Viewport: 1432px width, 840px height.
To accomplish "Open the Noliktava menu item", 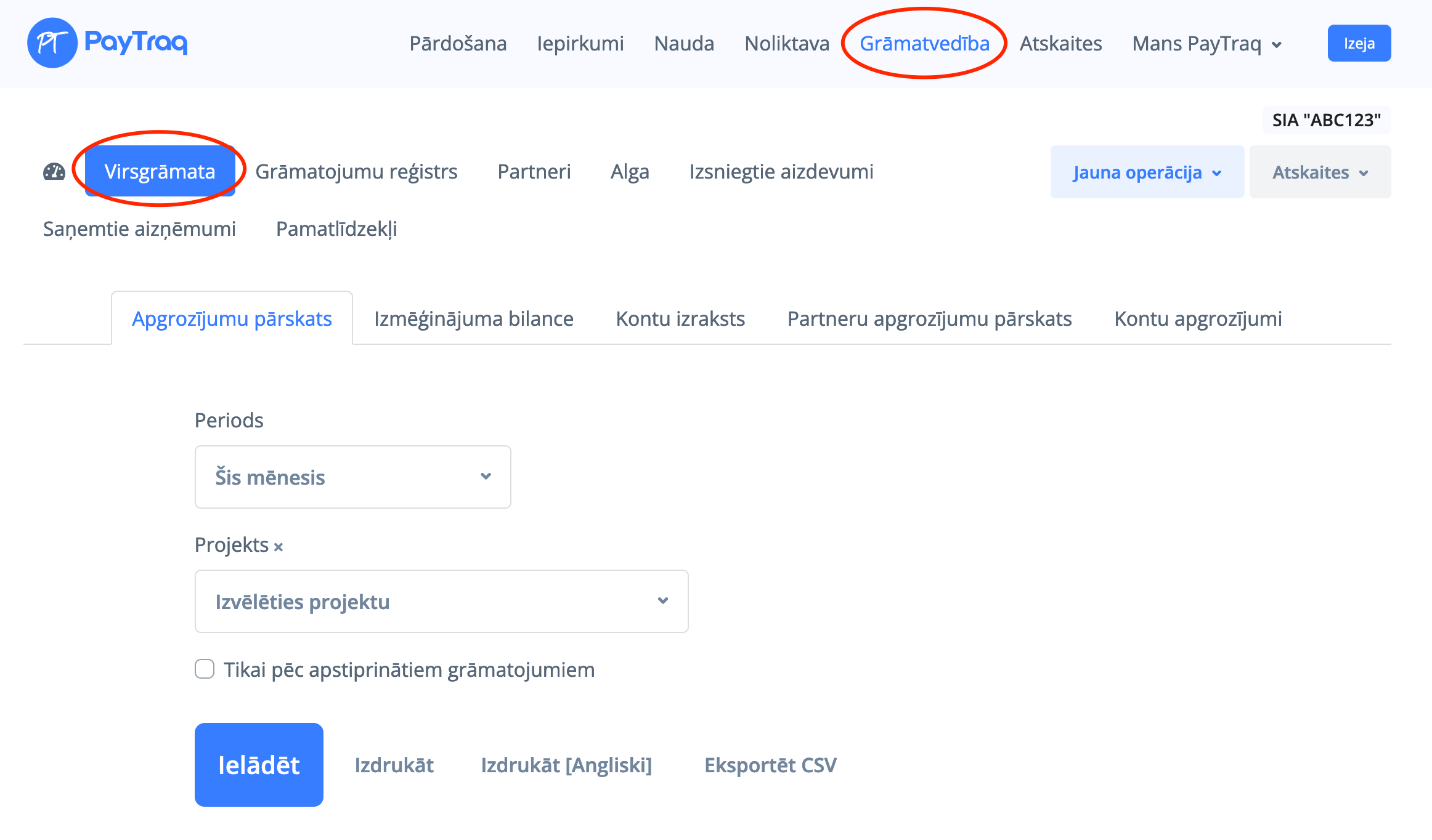I will [x=786, y=44].
